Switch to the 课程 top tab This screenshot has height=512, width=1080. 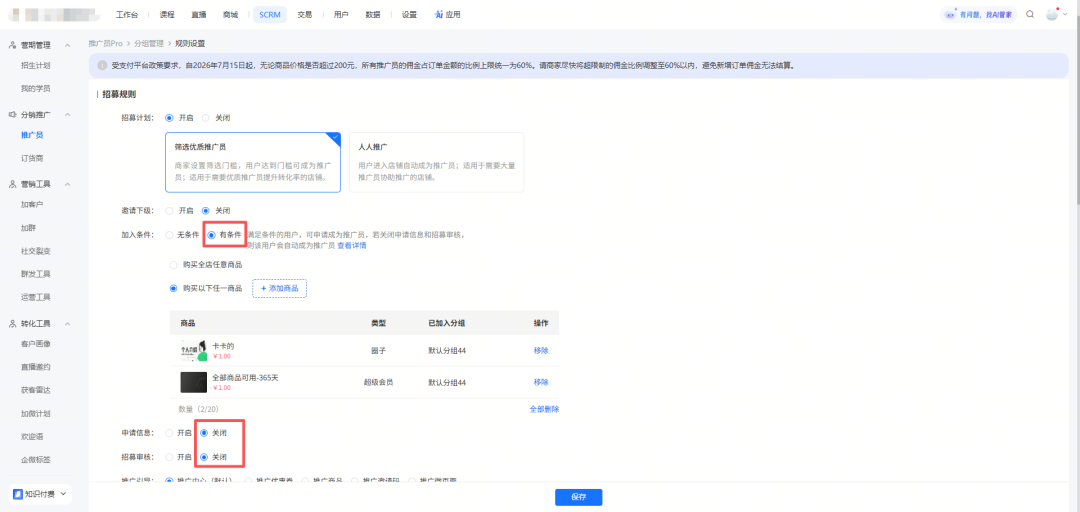tap(167, 14)
